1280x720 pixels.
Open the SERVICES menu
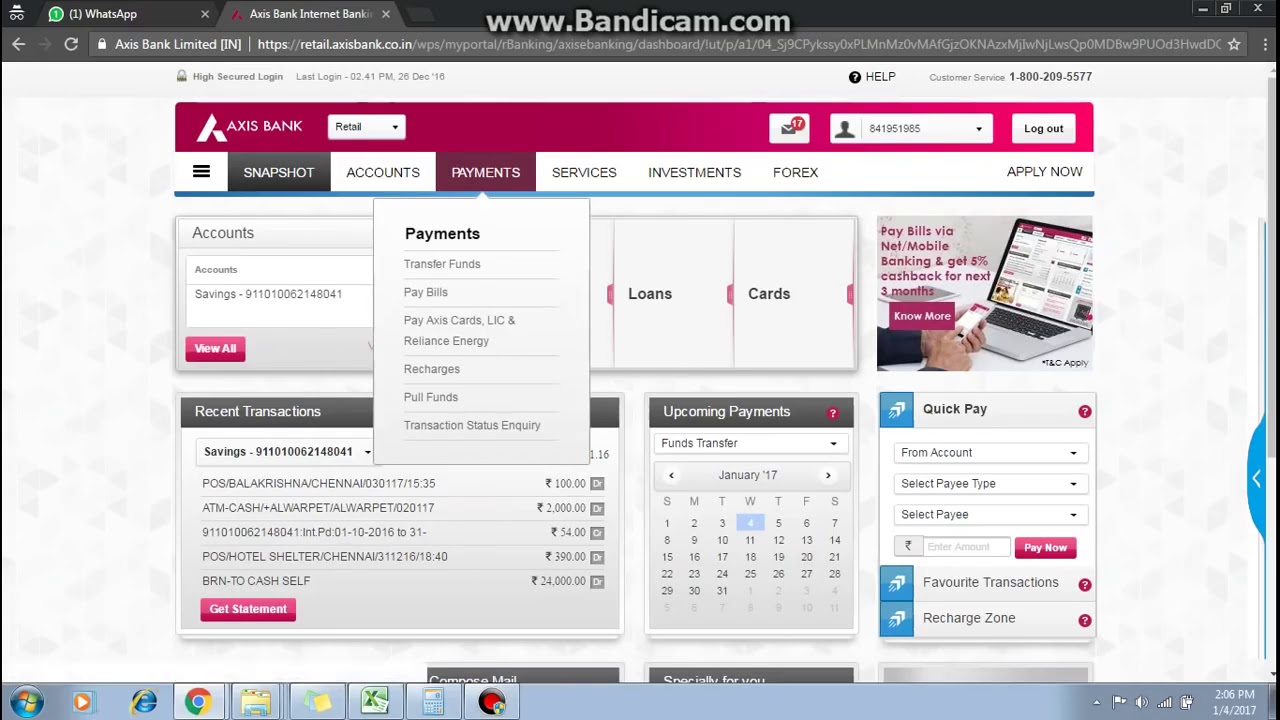584,172
